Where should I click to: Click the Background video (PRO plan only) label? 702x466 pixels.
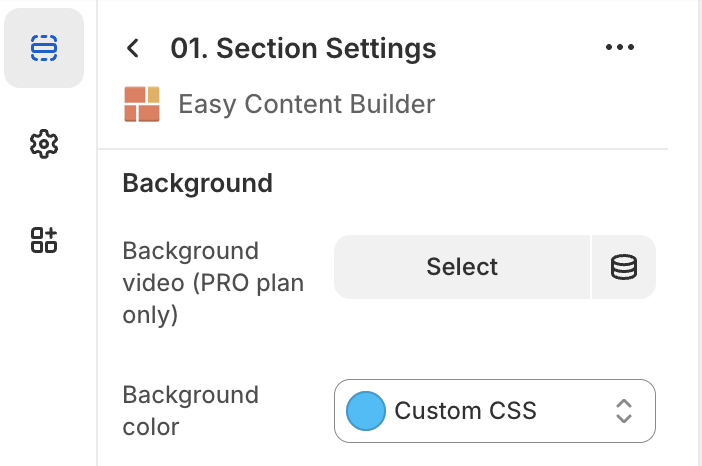click(x=212, y=283)
